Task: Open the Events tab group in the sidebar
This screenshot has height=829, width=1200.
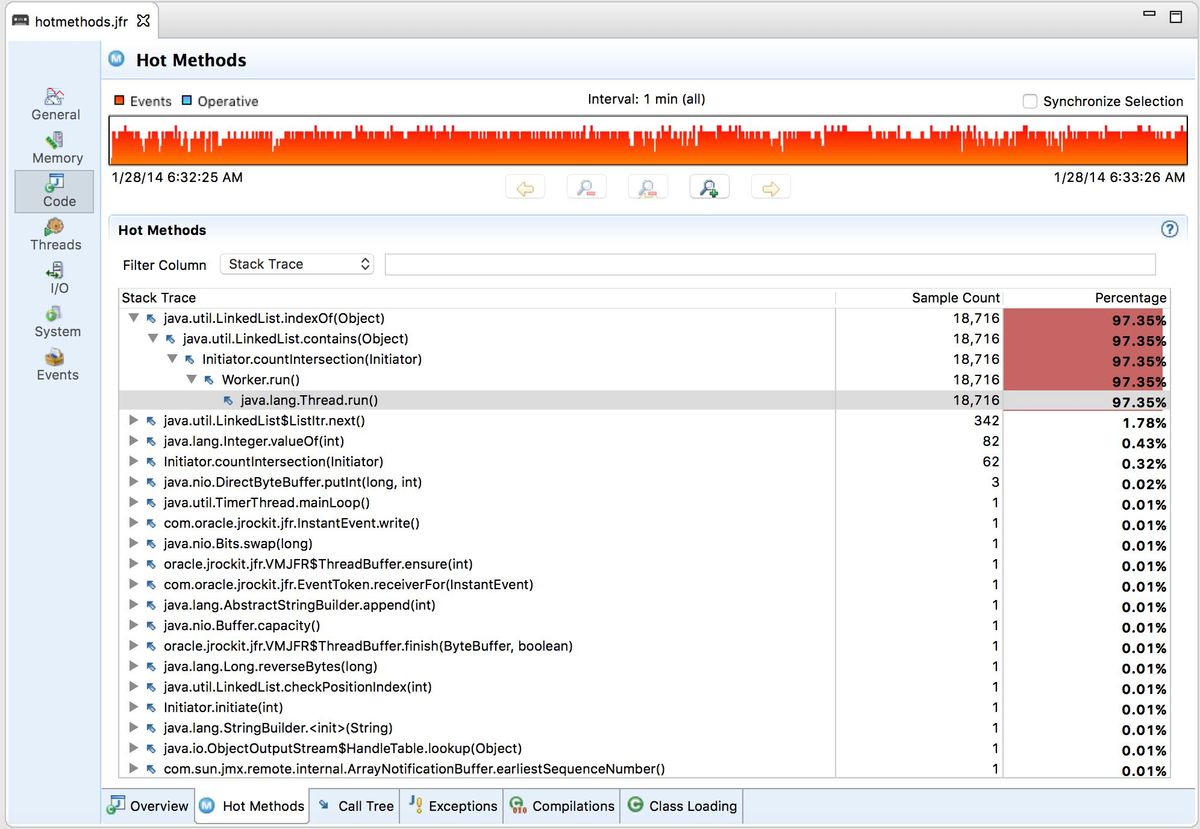Action: point(57,365)
